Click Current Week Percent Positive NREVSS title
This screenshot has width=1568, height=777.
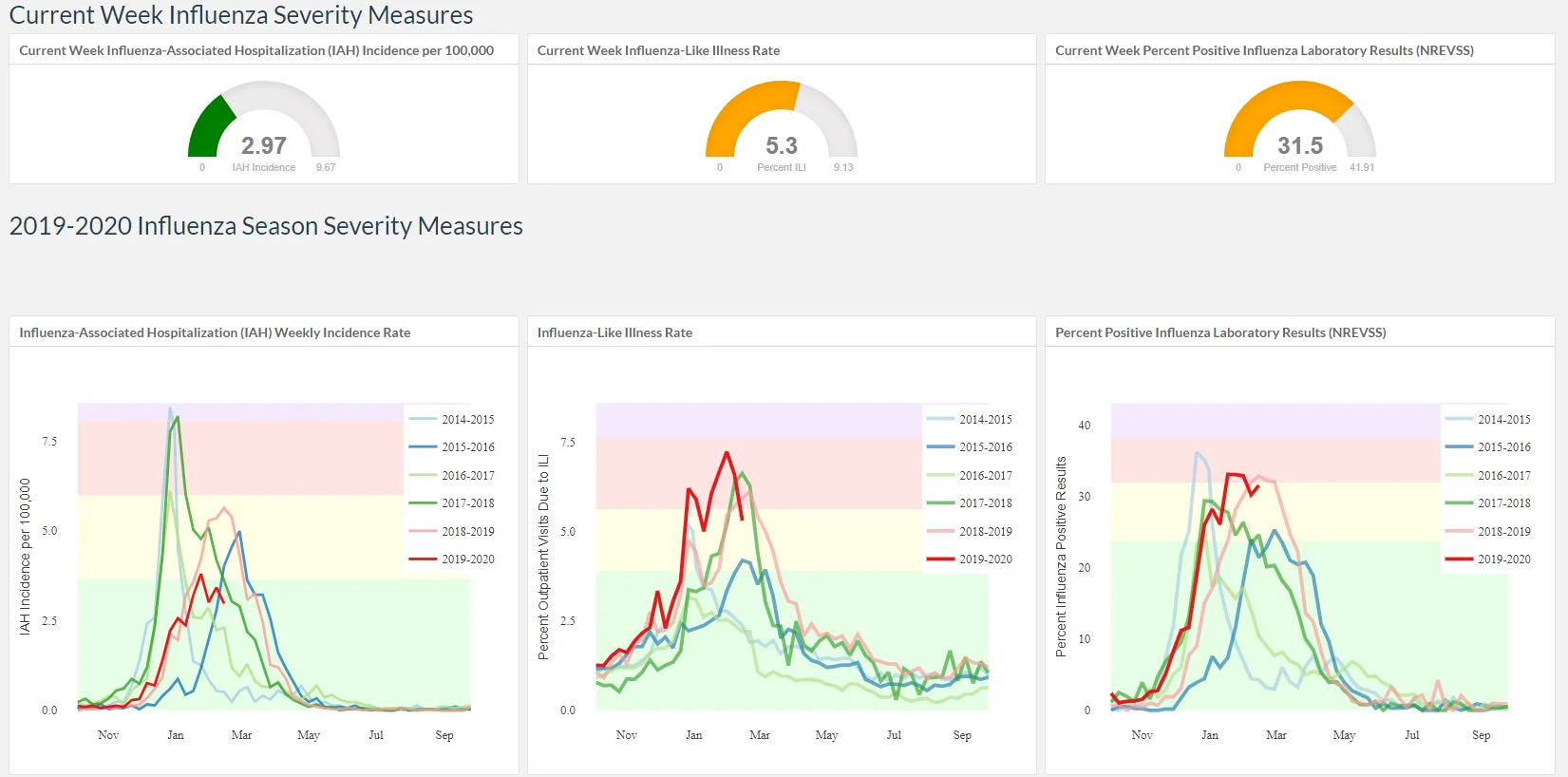coord(1264,50)
